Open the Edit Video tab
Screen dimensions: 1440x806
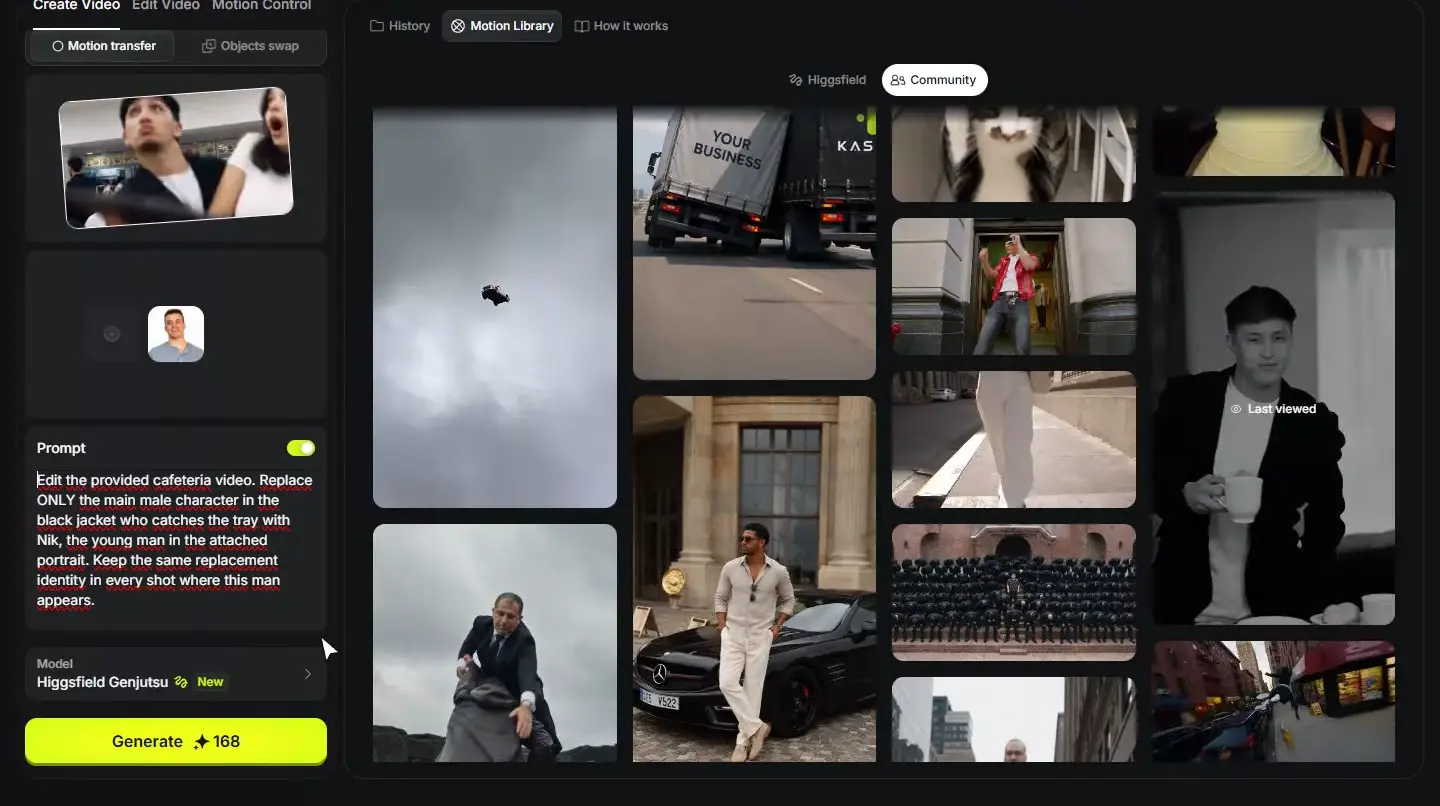(x=166, y=5)
